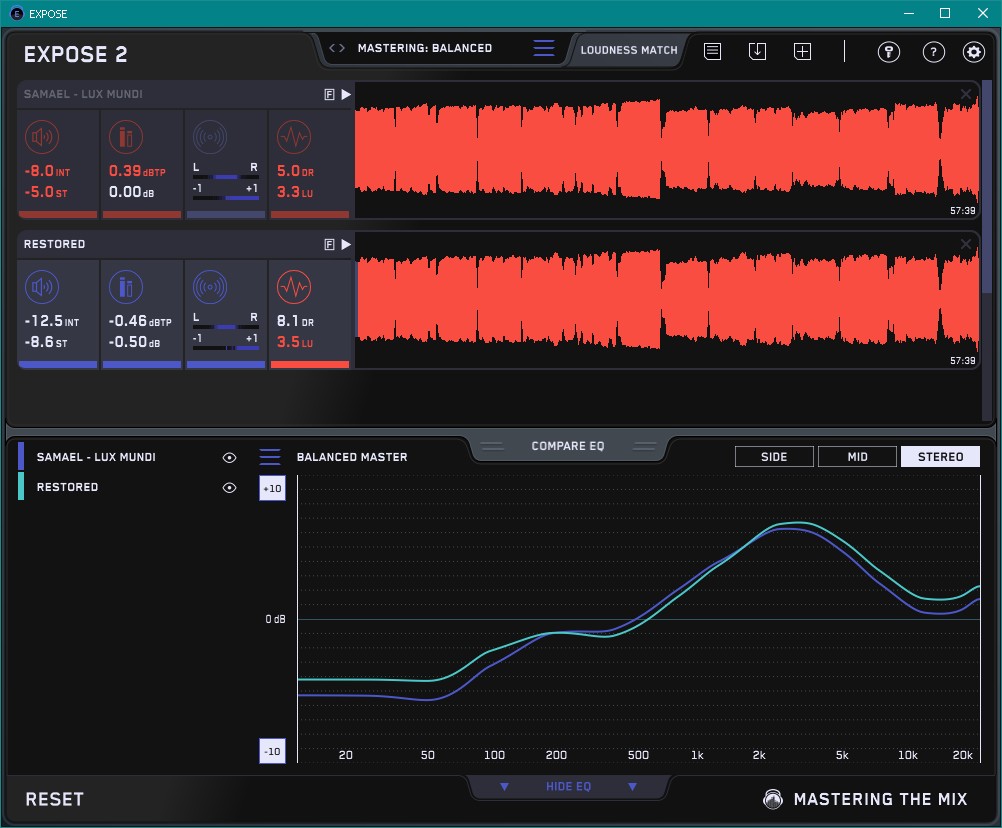Click the stereo field icon for Restored track
The width and height of the screenshot is (1002, 828).
[210, 288]
